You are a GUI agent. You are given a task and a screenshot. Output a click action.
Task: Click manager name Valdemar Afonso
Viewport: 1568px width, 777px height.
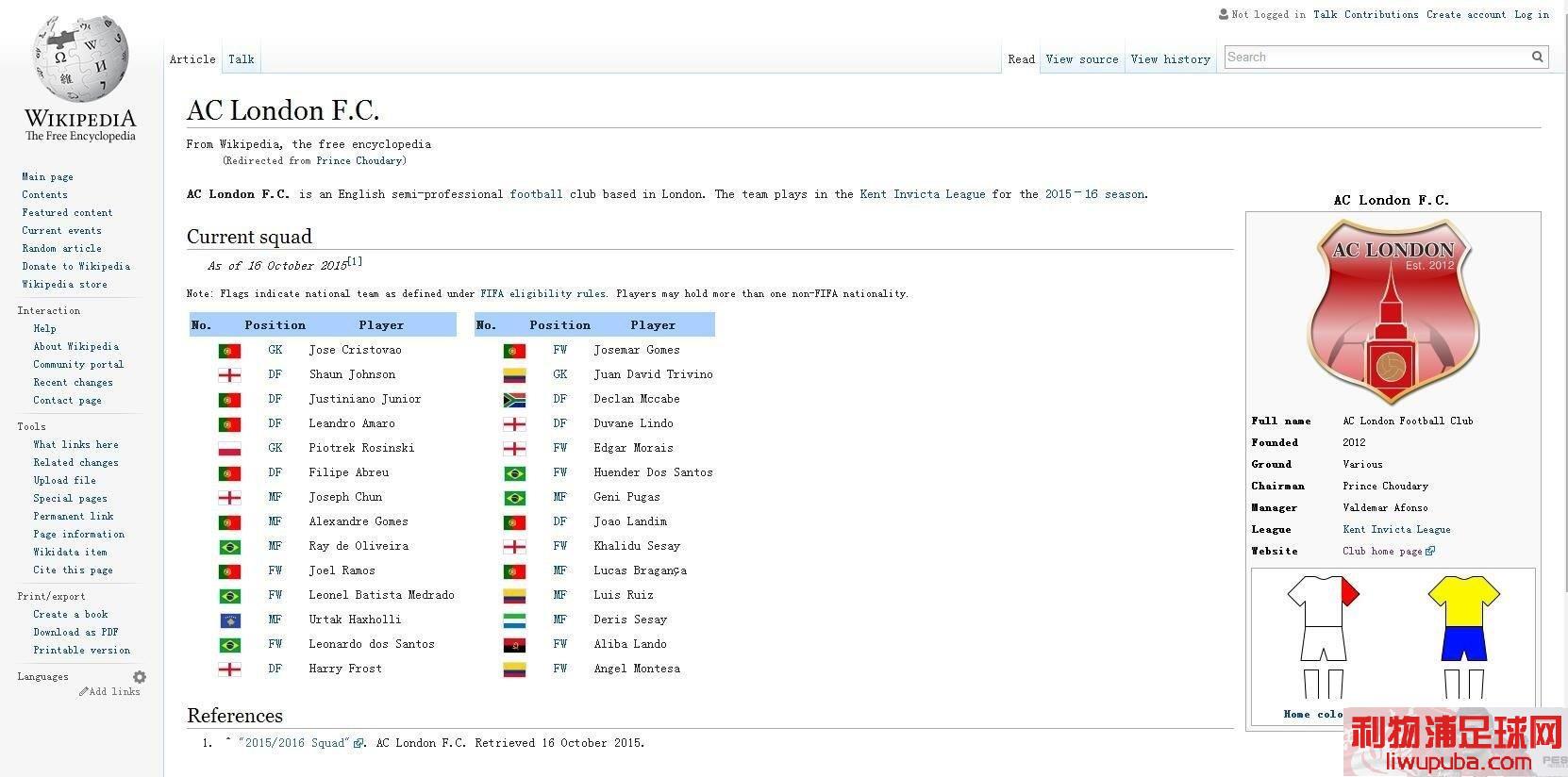tap(1385, 508)
